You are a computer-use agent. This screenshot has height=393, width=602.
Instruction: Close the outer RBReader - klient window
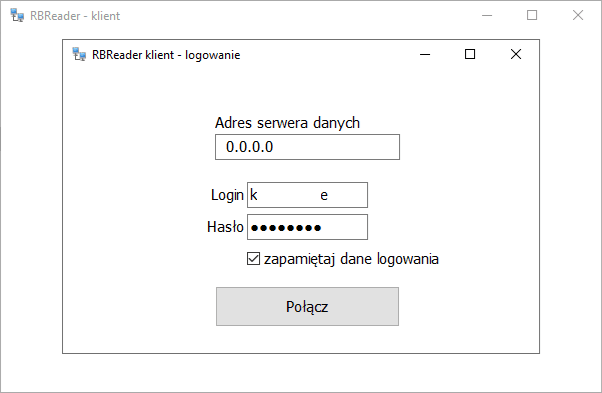pos(578,15)
